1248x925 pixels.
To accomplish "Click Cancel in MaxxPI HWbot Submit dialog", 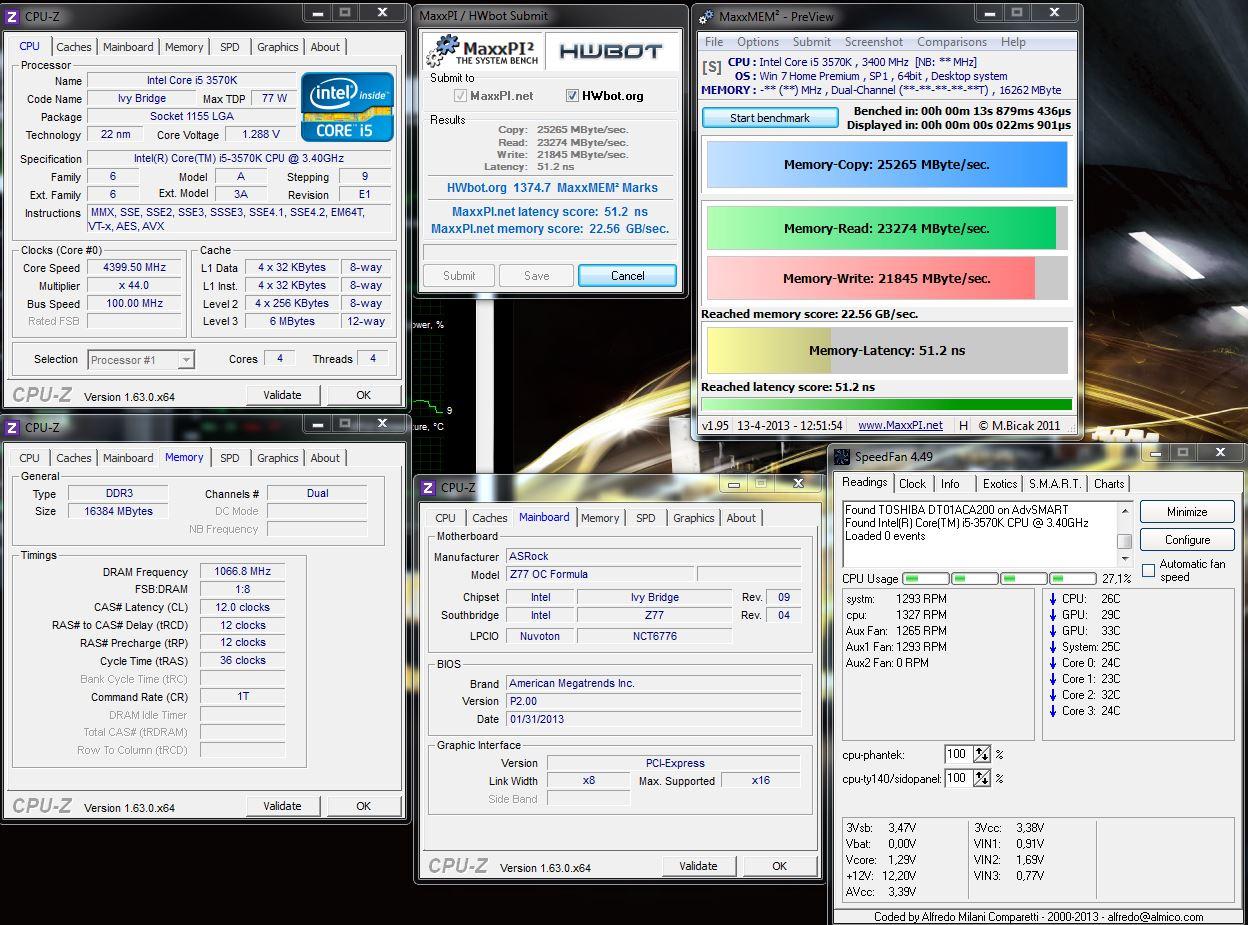I will point(627,276).
